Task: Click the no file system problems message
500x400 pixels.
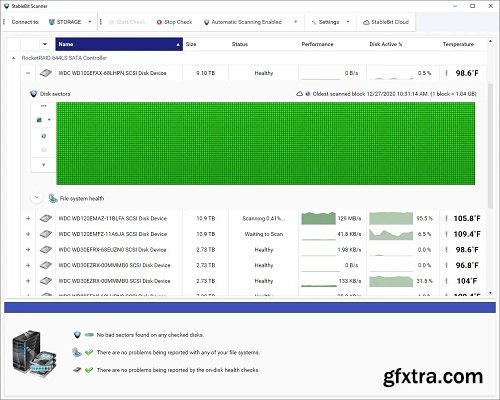Action: click(178, 352)
